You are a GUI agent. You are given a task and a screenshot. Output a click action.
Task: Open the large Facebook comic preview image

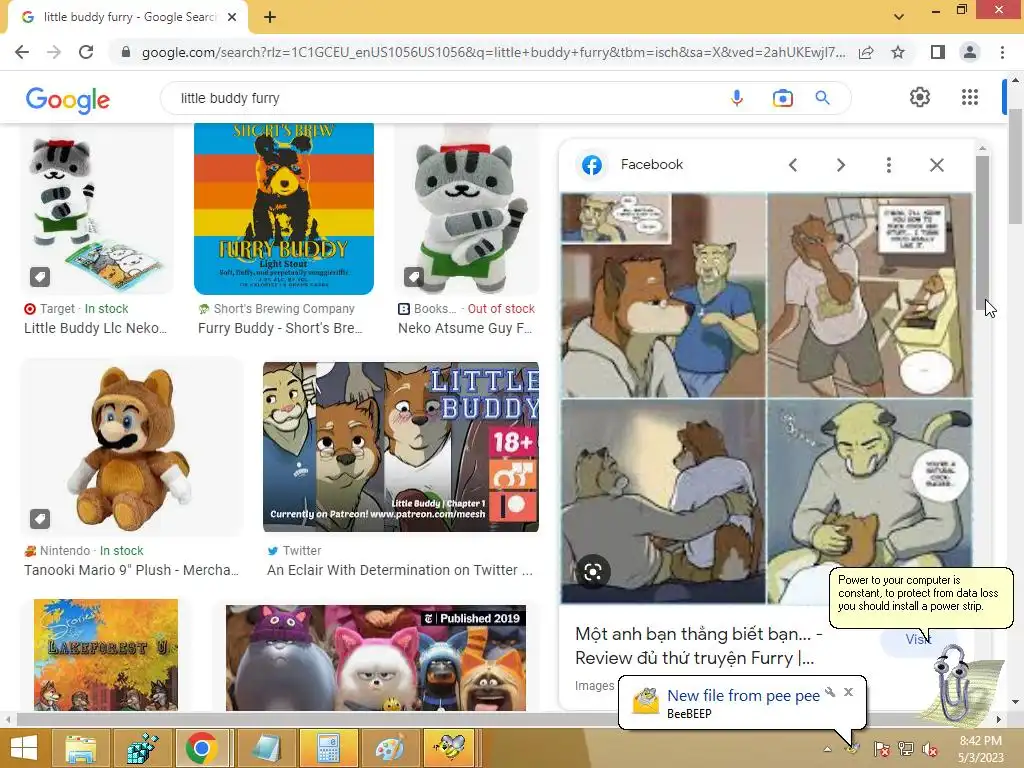(x=767, y=398)
